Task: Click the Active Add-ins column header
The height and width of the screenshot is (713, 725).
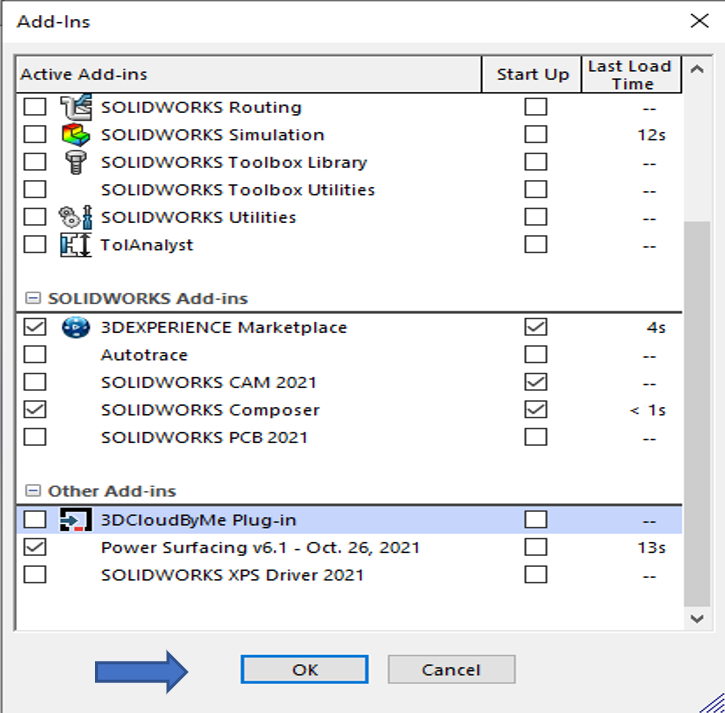Action: tap(250, 75)
